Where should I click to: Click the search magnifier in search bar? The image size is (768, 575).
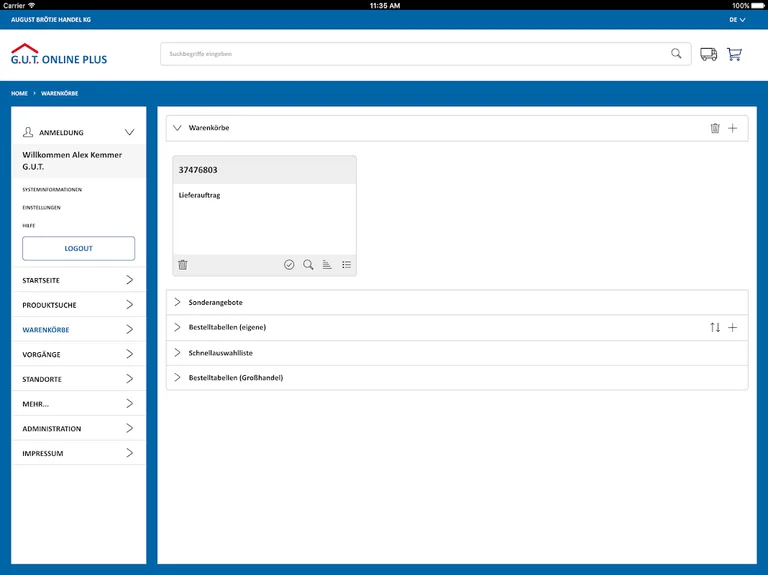(676, 54)
